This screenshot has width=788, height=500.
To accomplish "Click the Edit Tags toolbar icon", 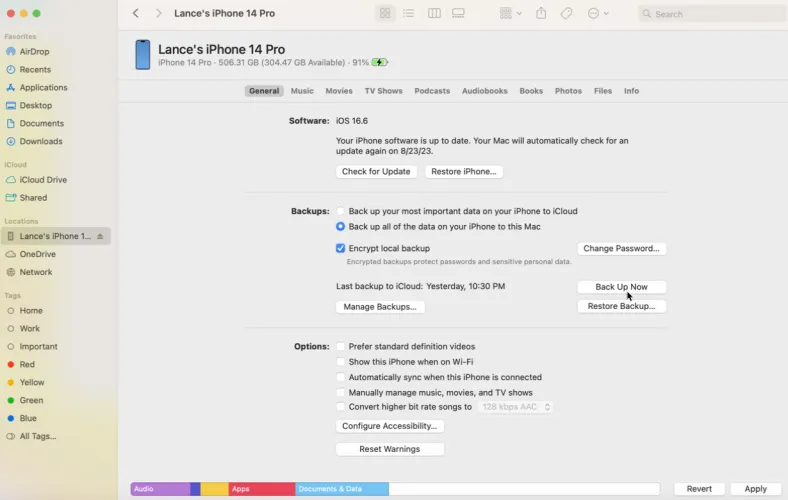I will 566,14.
